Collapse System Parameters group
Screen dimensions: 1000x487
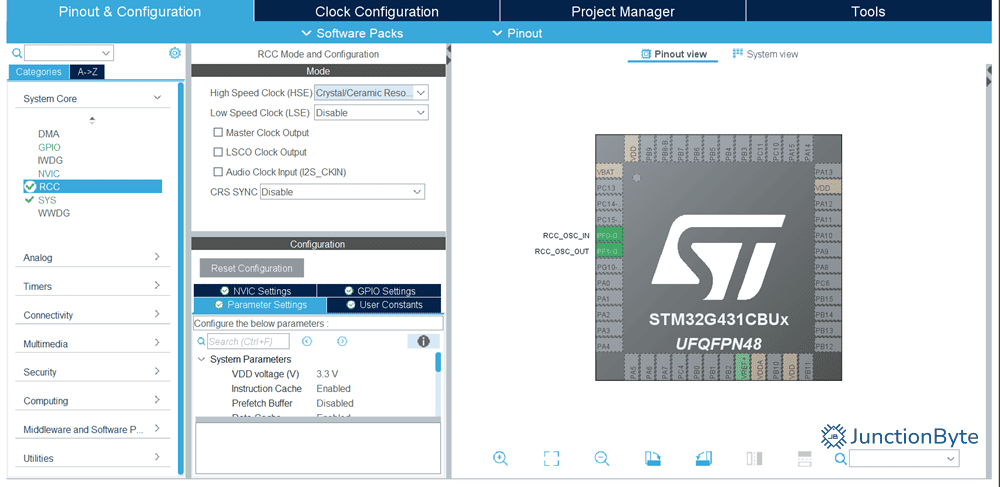tap(202, 360)
